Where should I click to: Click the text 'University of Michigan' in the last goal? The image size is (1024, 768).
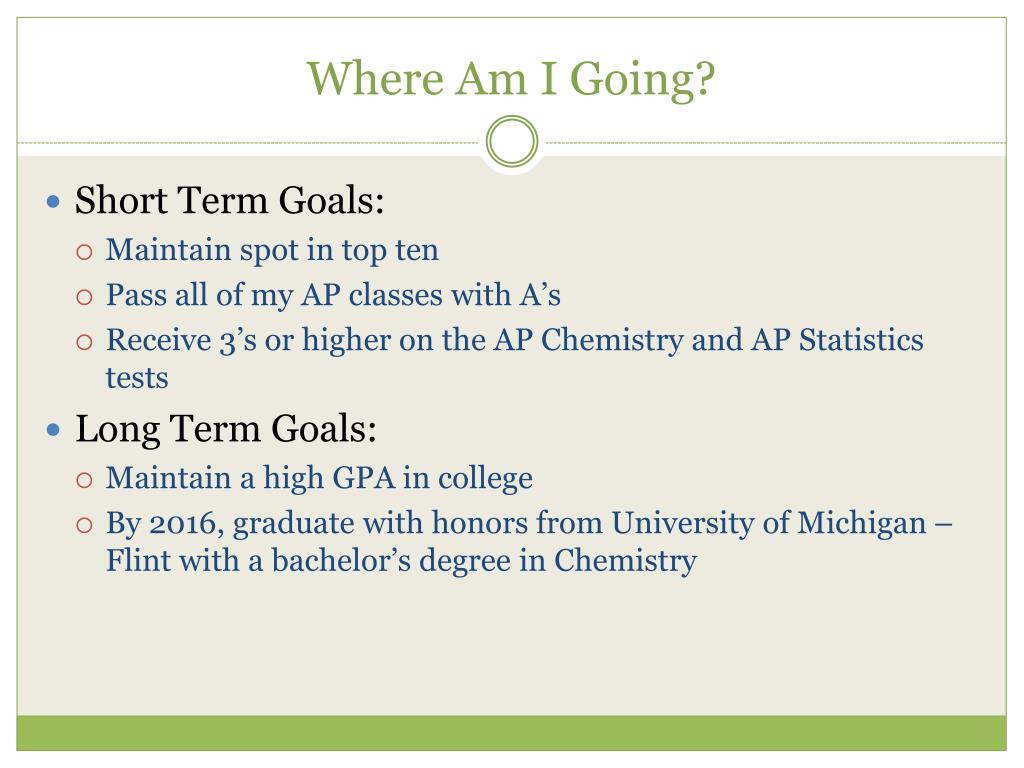pyautogui.click(x=769, y=523)
